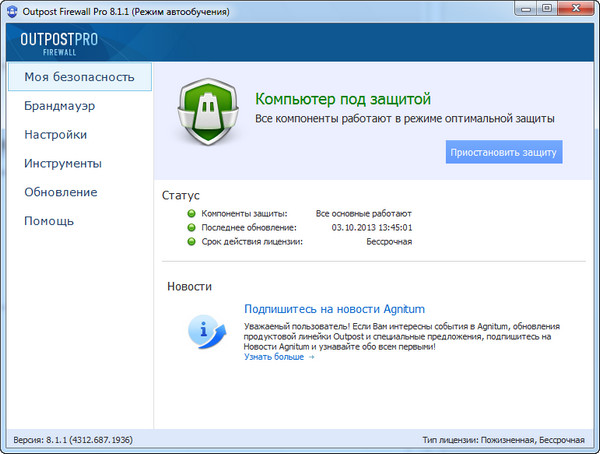
Task: Click green indicator beside Последнее обновление
Action: (191, 228)
